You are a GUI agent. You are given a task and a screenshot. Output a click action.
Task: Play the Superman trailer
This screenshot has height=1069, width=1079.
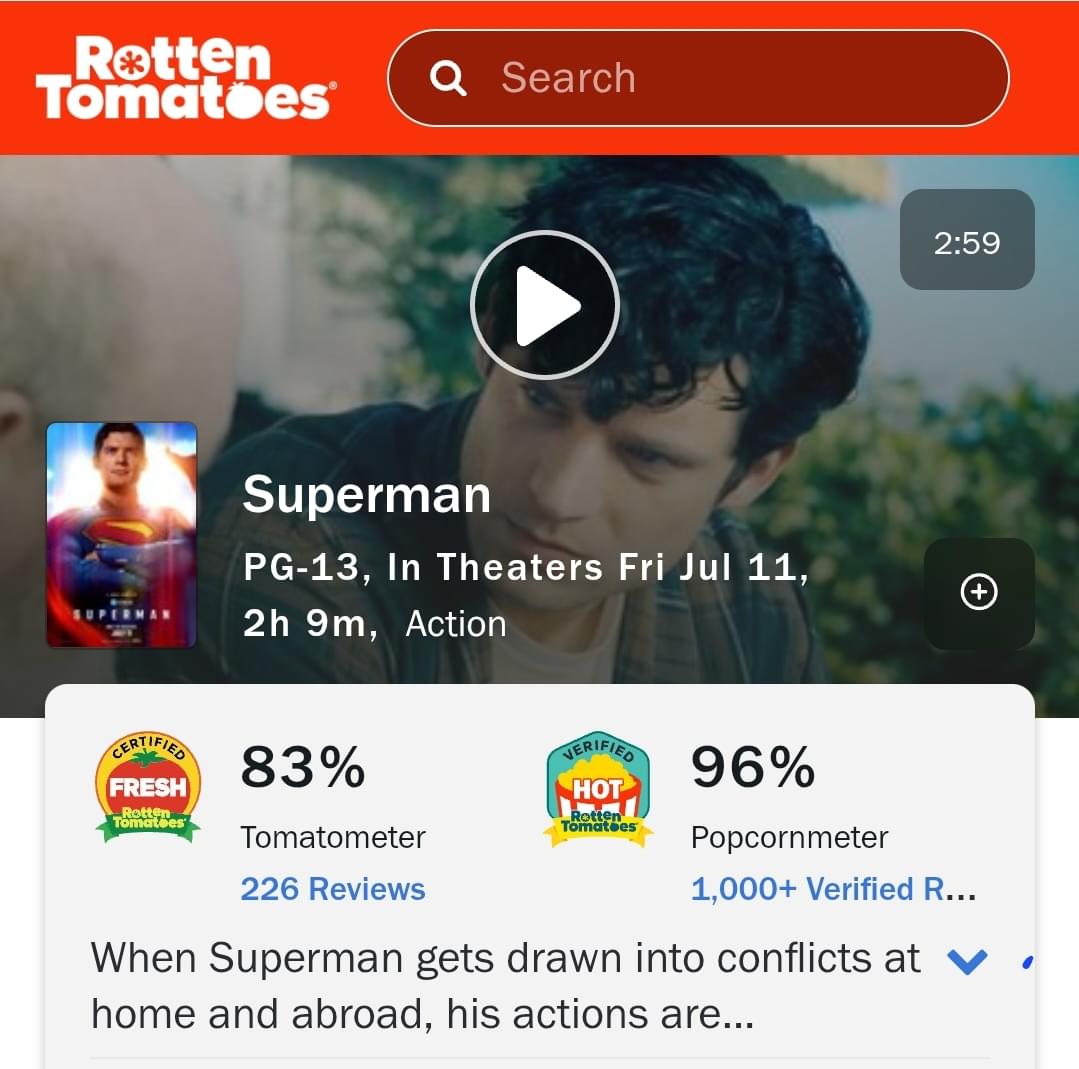tap(545, 305)
